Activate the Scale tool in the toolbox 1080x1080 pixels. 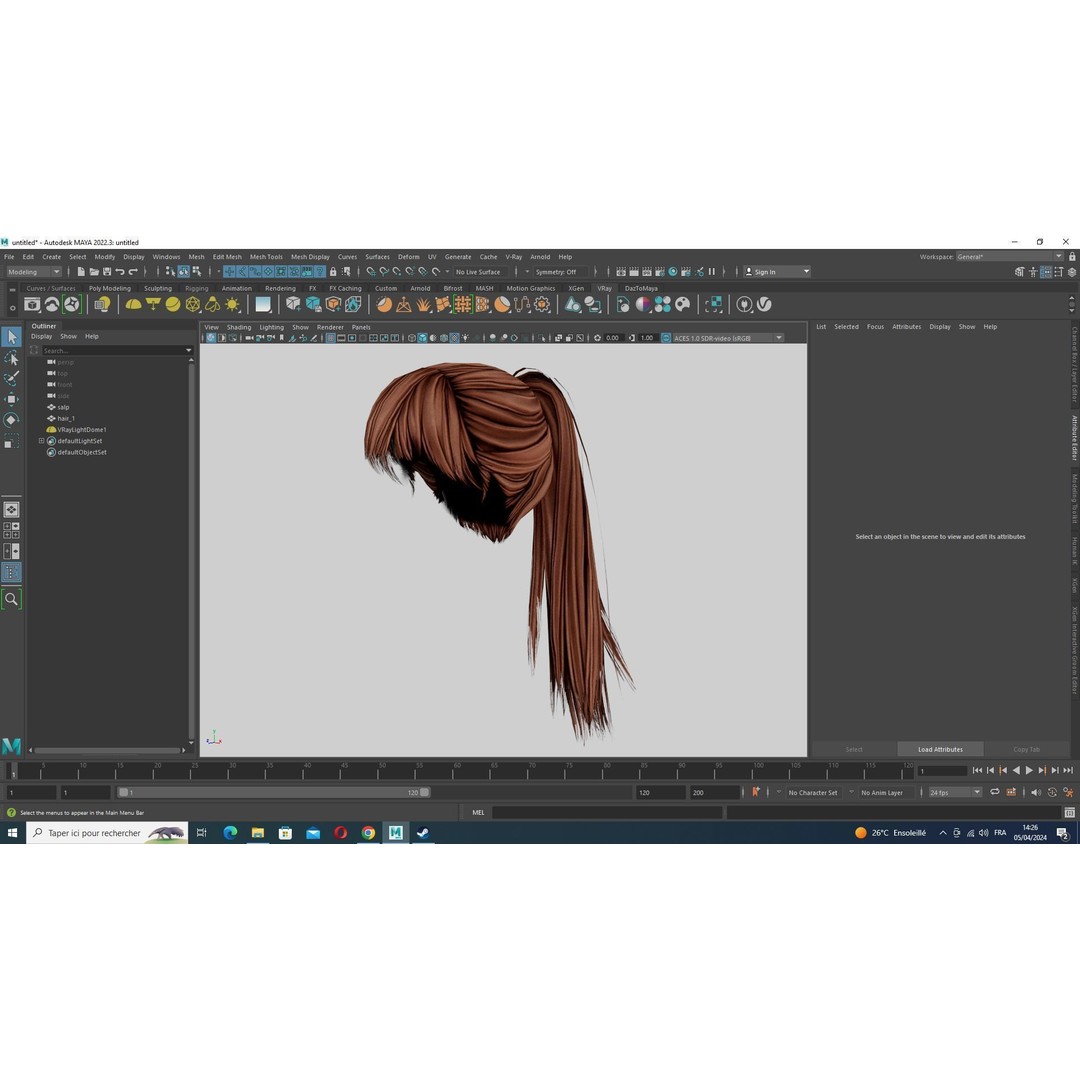click(11, 442)
